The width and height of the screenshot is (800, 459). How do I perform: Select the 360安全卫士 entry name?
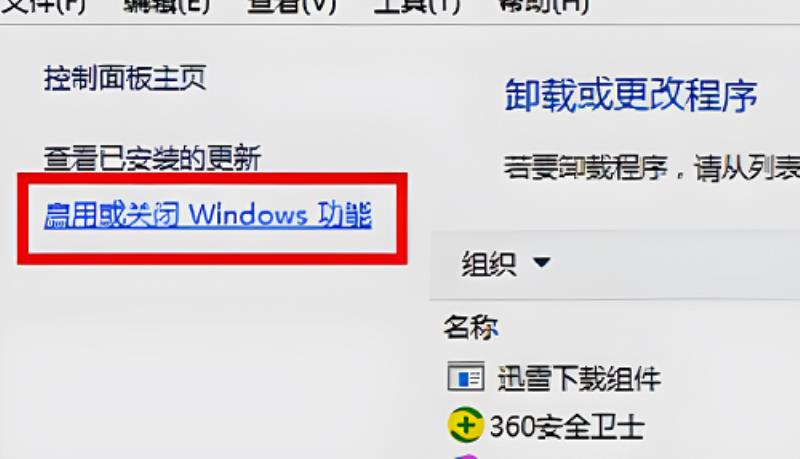tap(567, 426)
